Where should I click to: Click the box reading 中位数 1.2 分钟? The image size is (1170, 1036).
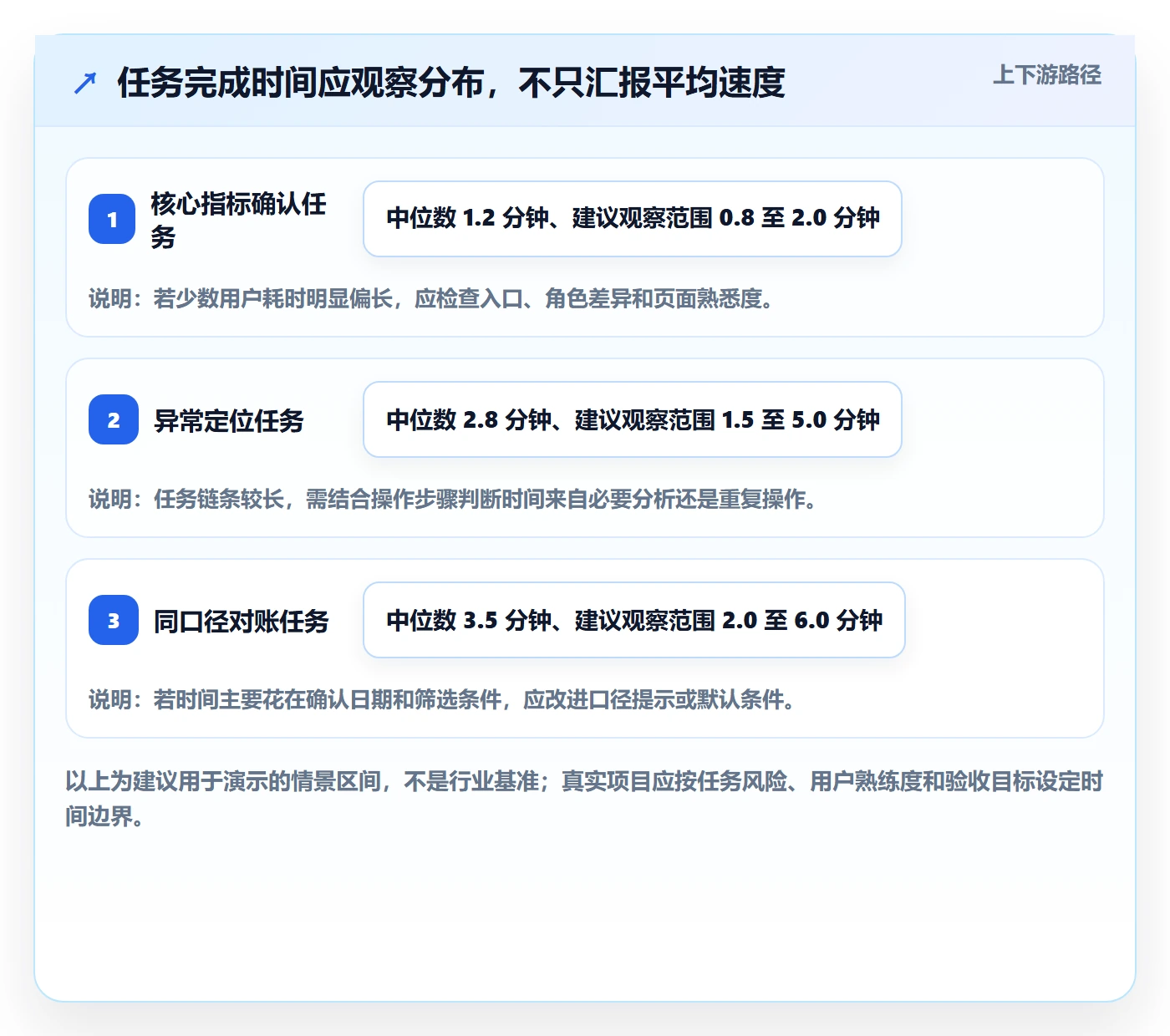tap(633, 219)
